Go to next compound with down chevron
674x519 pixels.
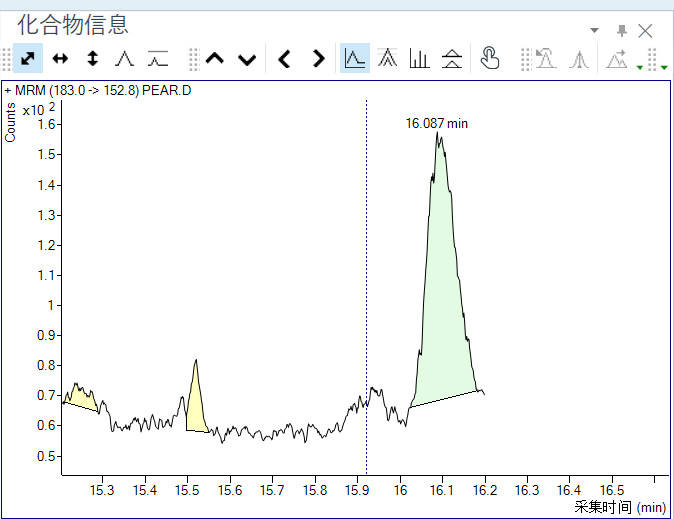click(x=247, y=59)
